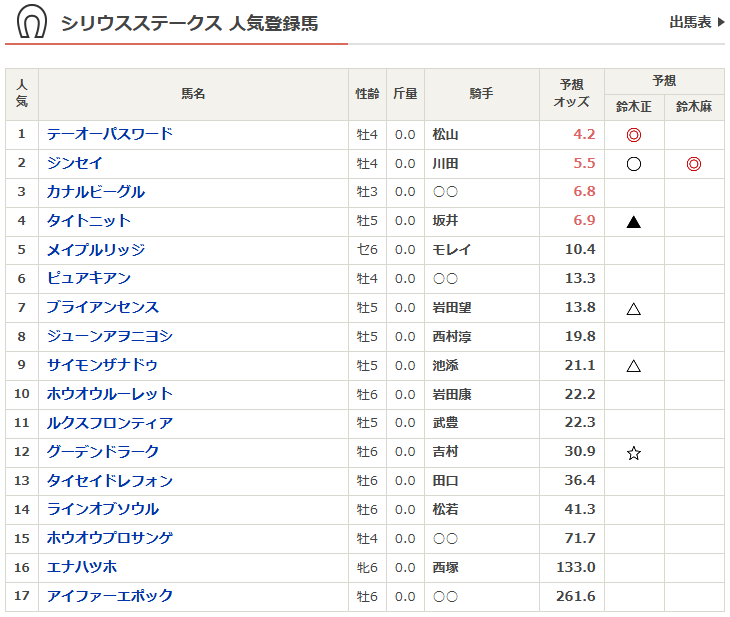Click the 鈴木麻 predictor column header

694,106
